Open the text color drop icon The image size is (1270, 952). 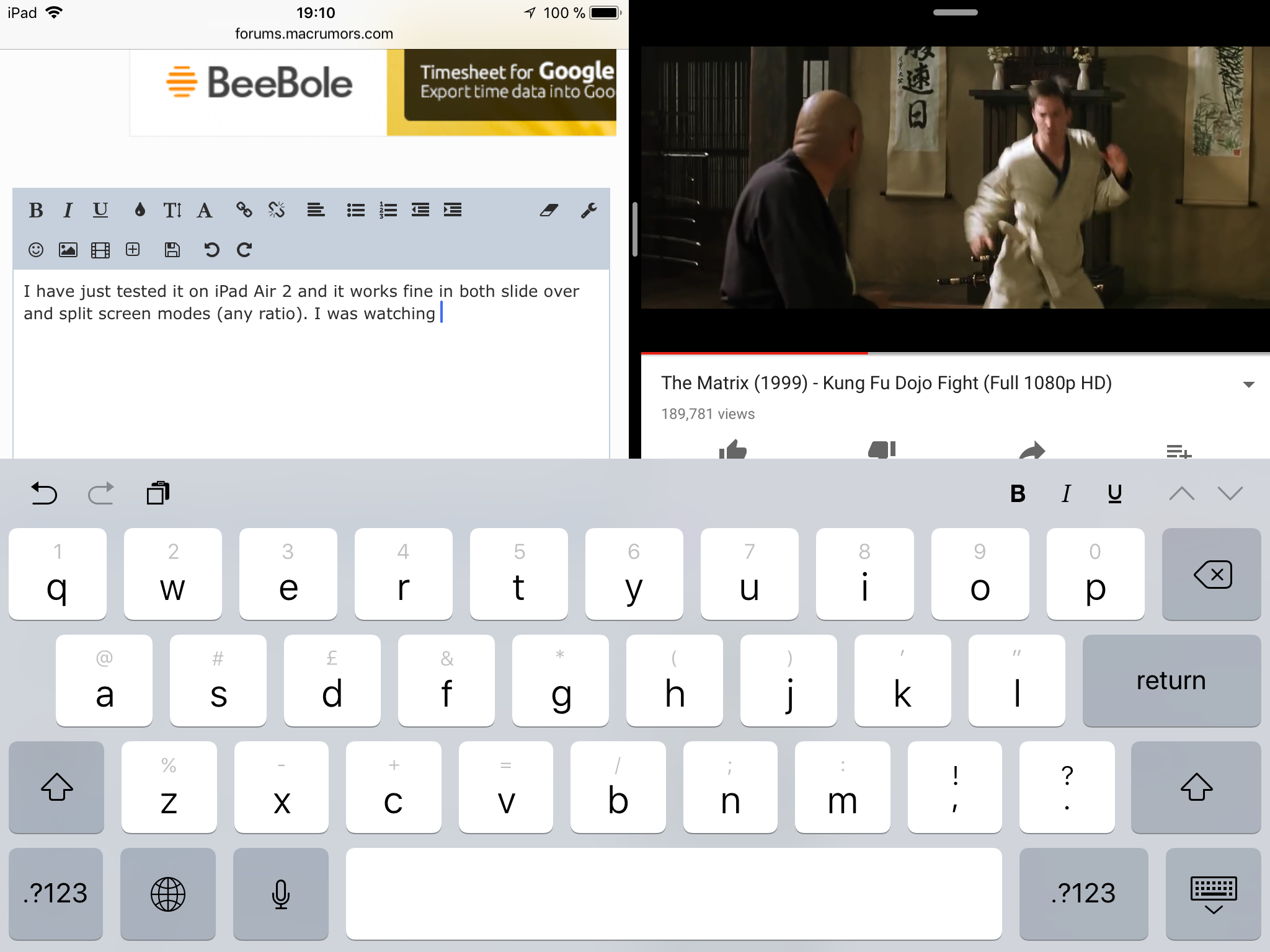pyautogui.click(x=140, y=210)
